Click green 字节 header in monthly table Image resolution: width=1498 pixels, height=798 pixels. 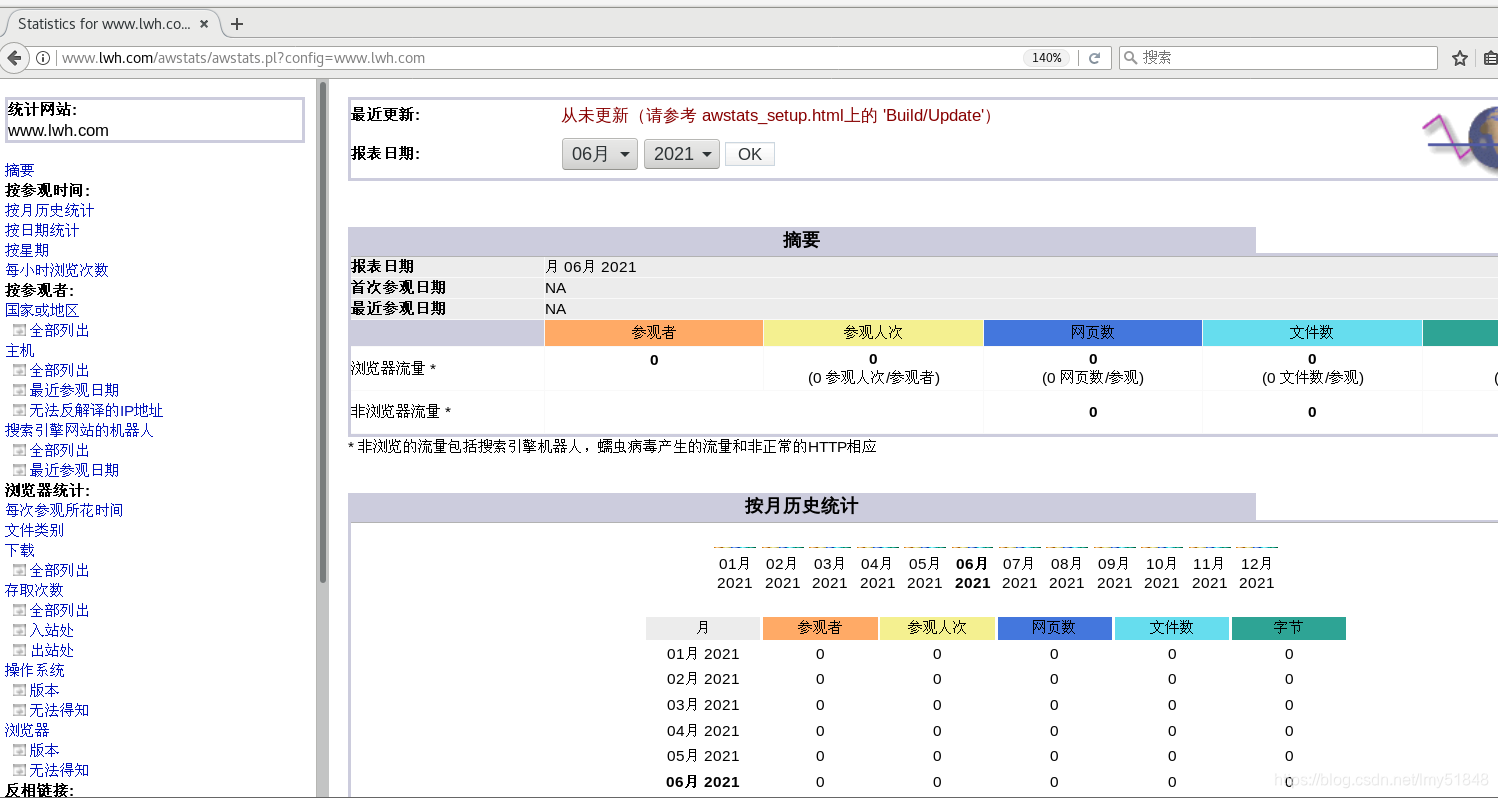coord(1289,628)
